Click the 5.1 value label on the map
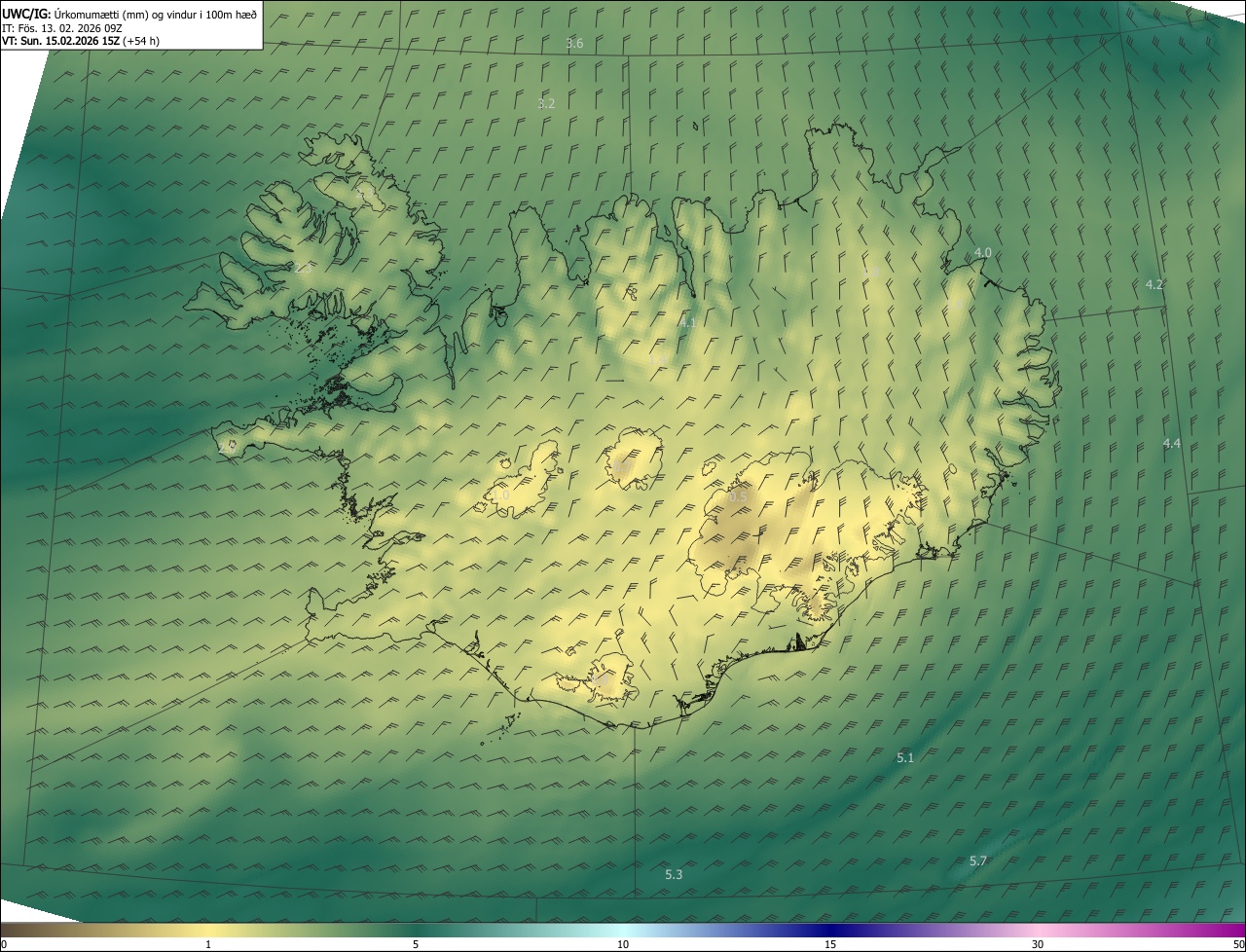Image resolution: width=1246 pixels, height=952 pixels. (905, 757)
